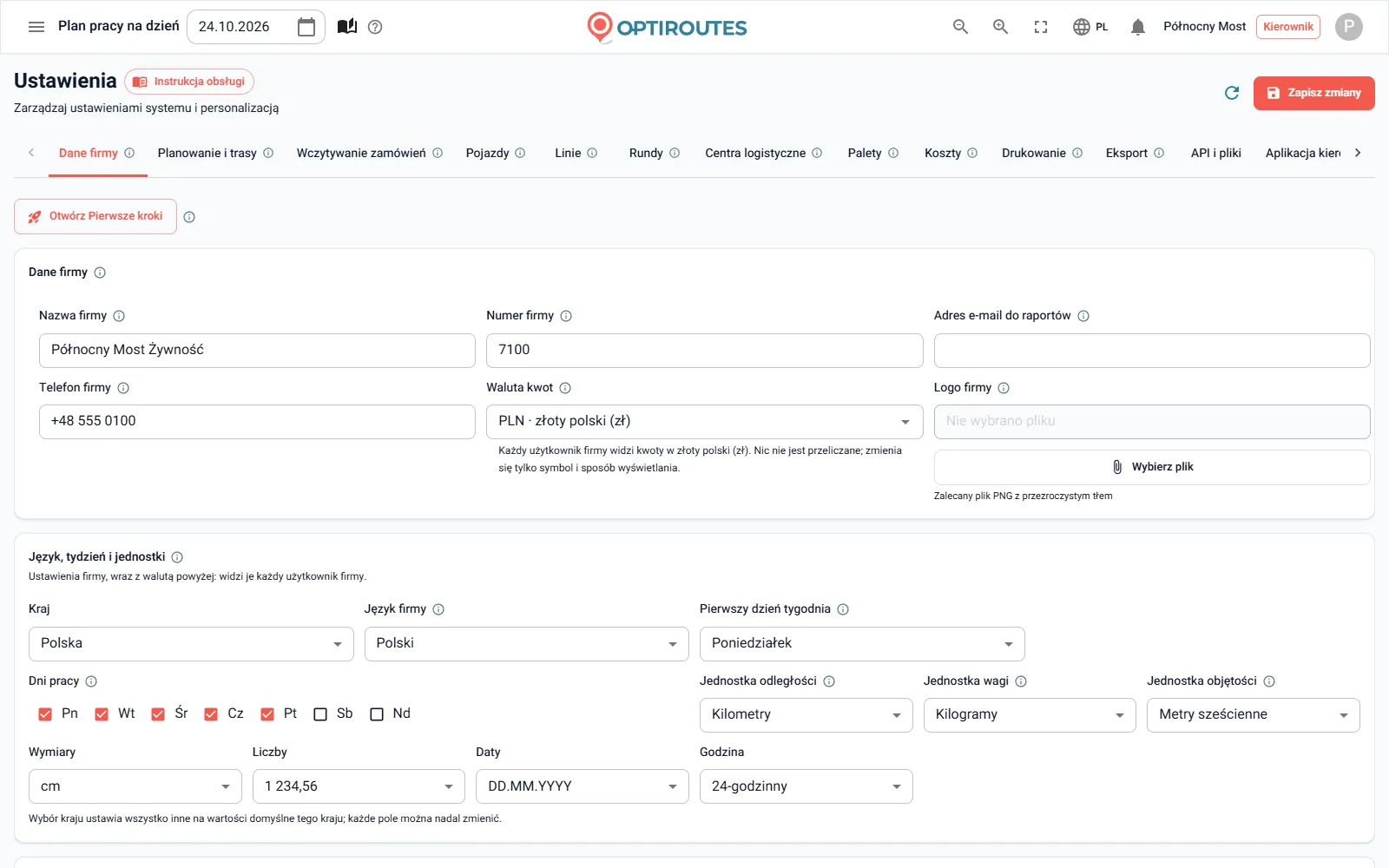Open the Język firmy dropdown
The height and width of the screenshot is (868, 1389).
click(x=527, y=644)
